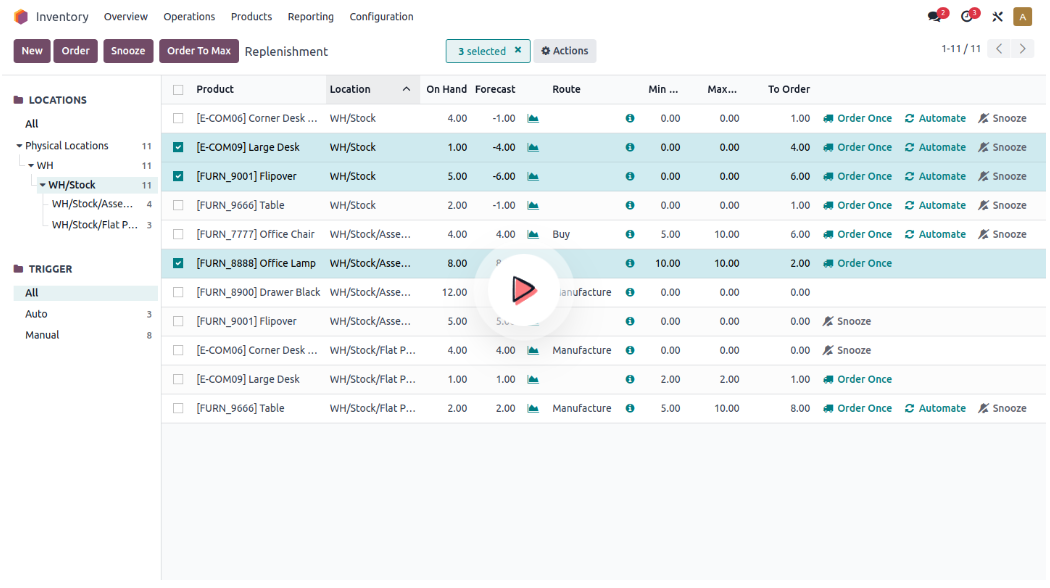Go to the Overview menu
1050x588 pixels.
pyautogui.click(x=126, y=17)
